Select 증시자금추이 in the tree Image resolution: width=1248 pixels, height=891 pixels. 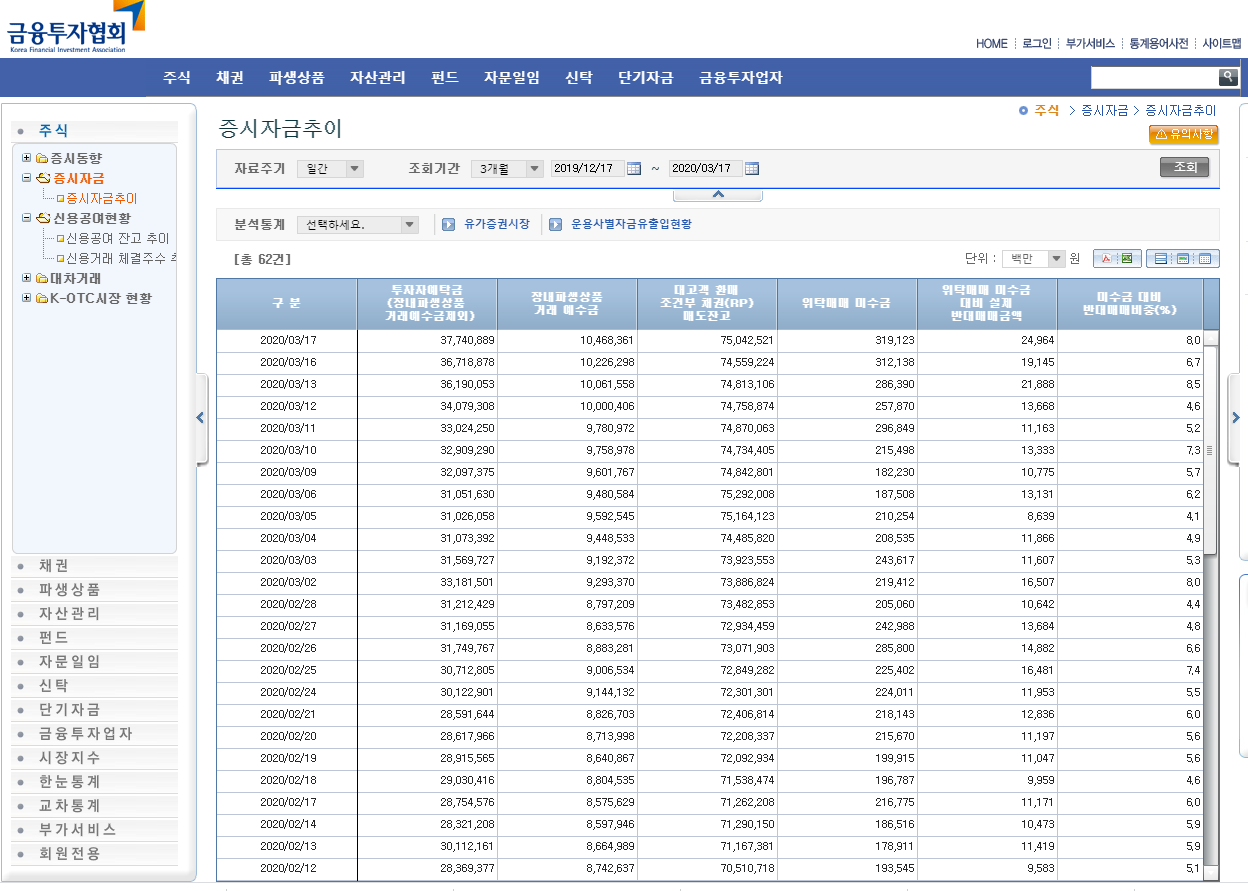pyautogui.click(x=101, y=198)
